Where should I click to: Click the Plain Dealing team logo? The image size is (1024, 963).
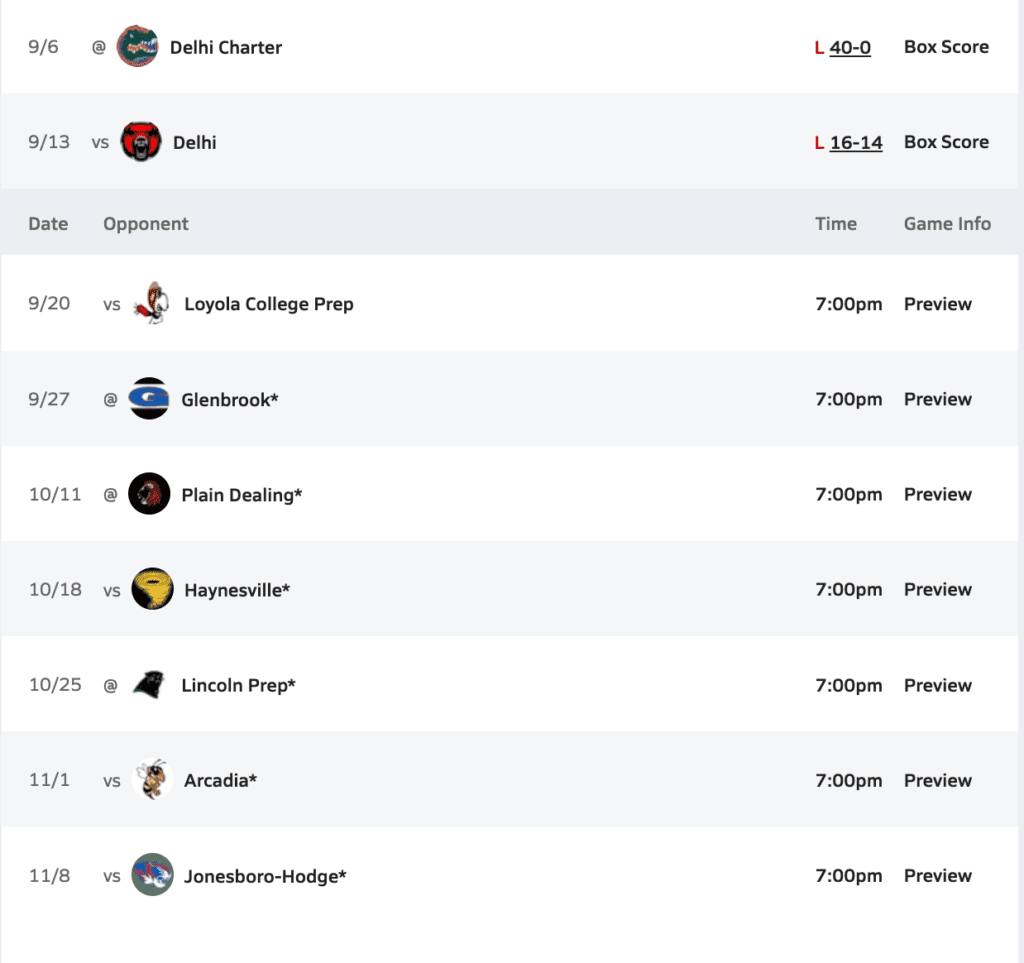pos(149,494)
